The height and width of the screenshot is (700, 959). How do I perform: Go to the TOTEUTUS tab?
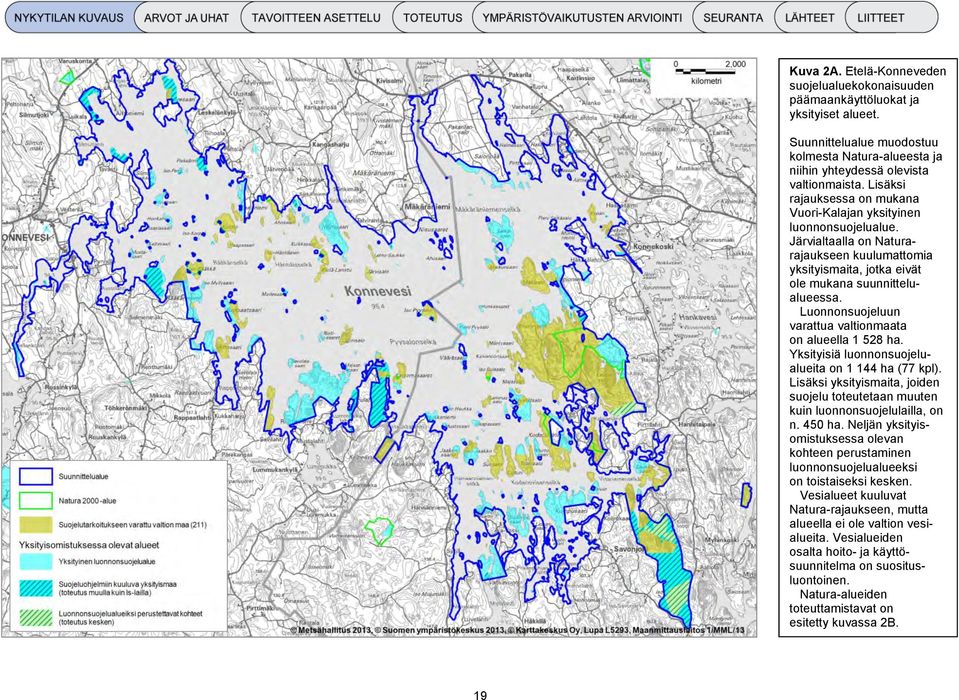(432, 18)
